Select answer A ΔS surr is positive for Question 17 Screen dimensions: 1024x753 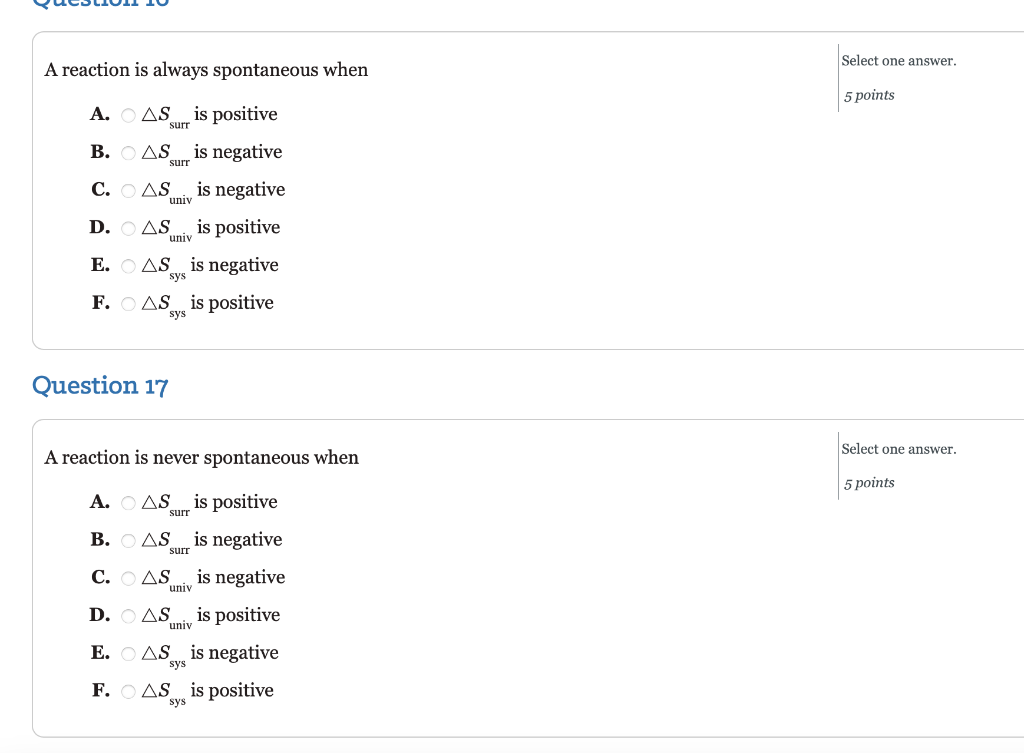128,501
